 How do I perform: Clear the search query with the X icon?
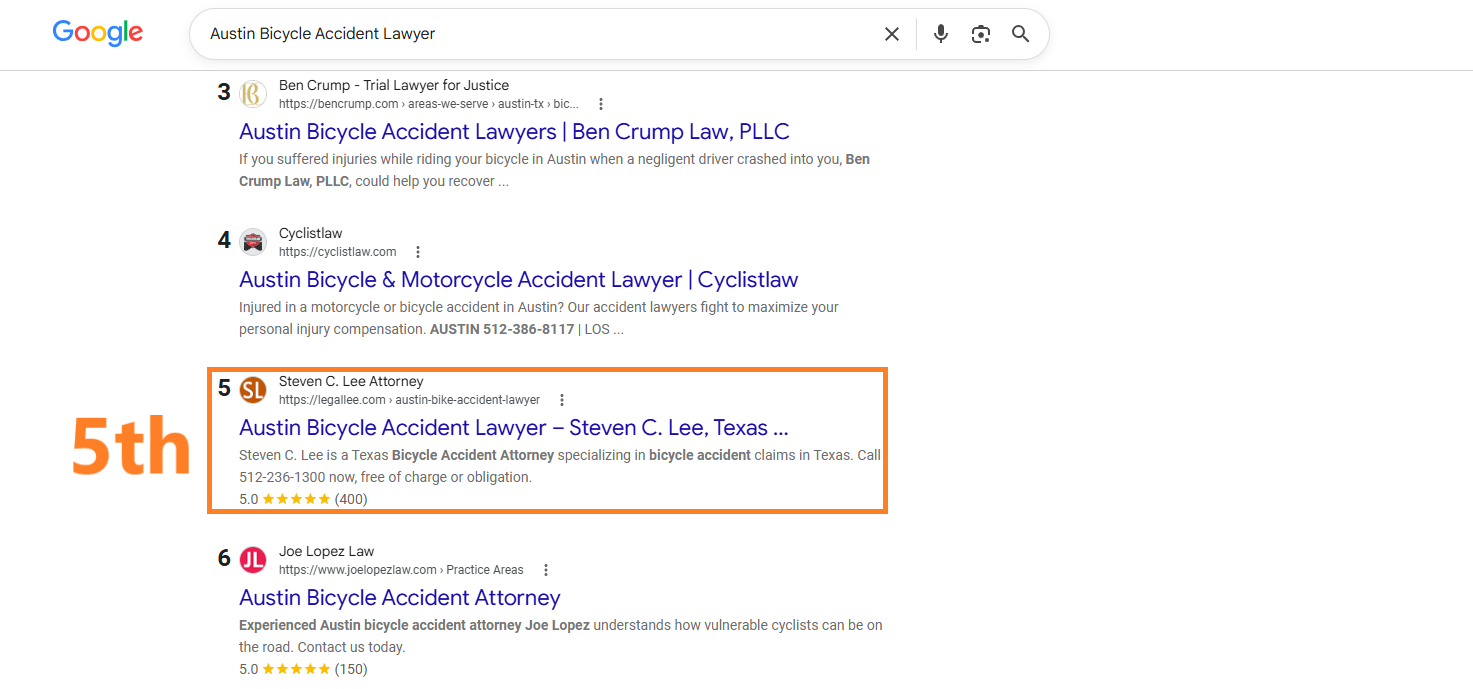click(892, 34)
